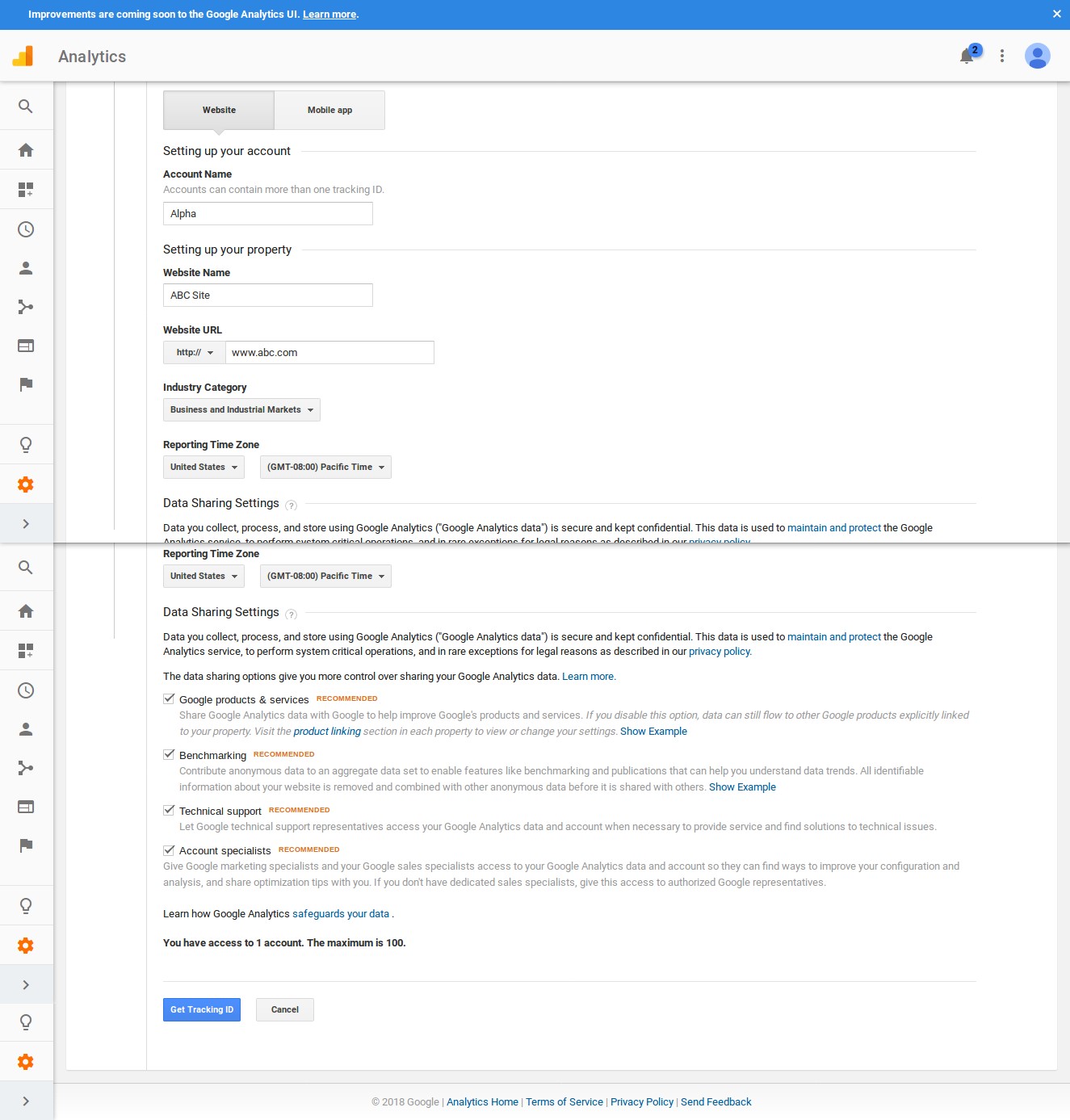Click the Get Tracking ID button
The image size is (1070, 1120).
pos(201,1009)
